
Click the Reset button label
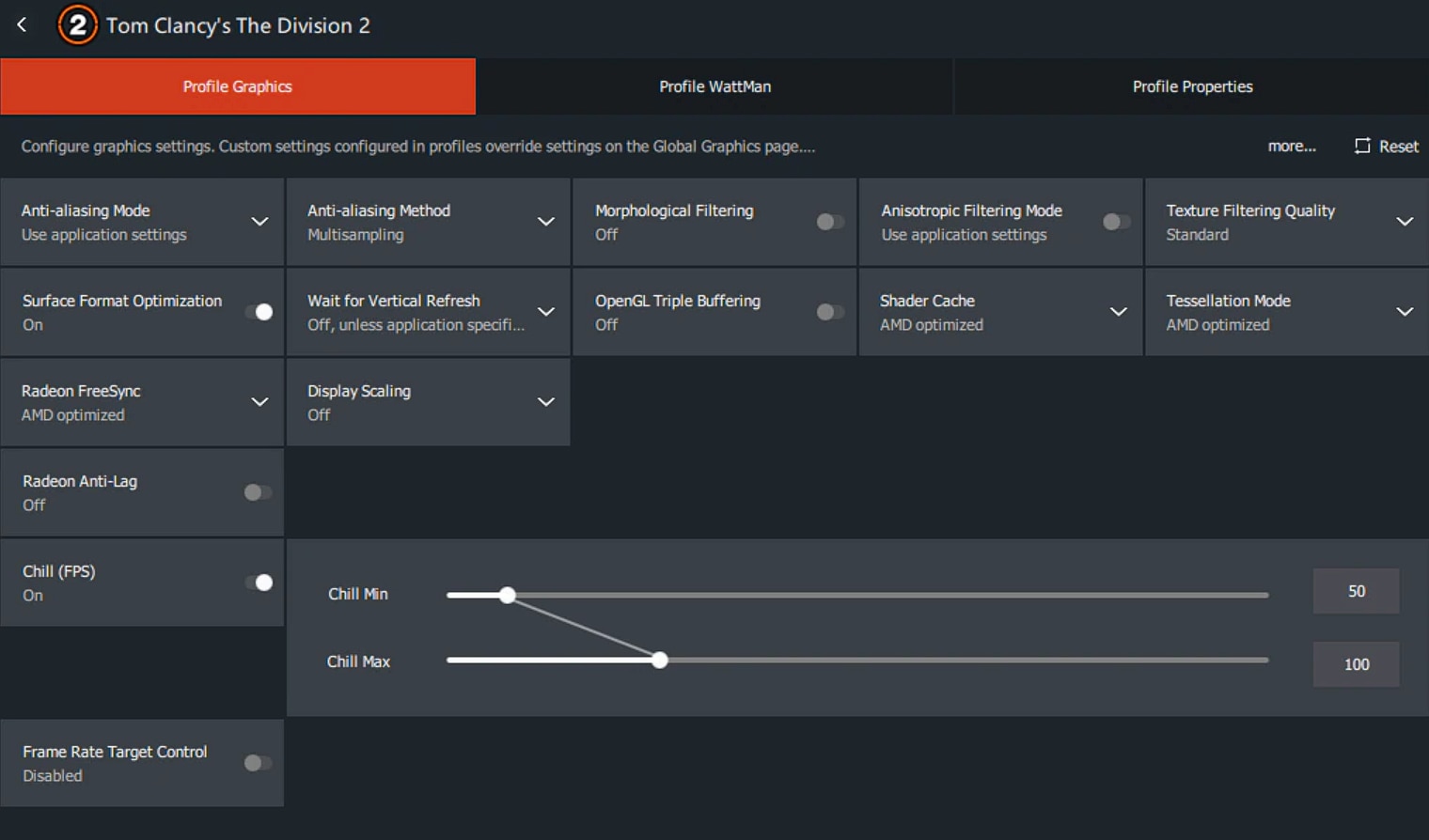click(1399, 147)
